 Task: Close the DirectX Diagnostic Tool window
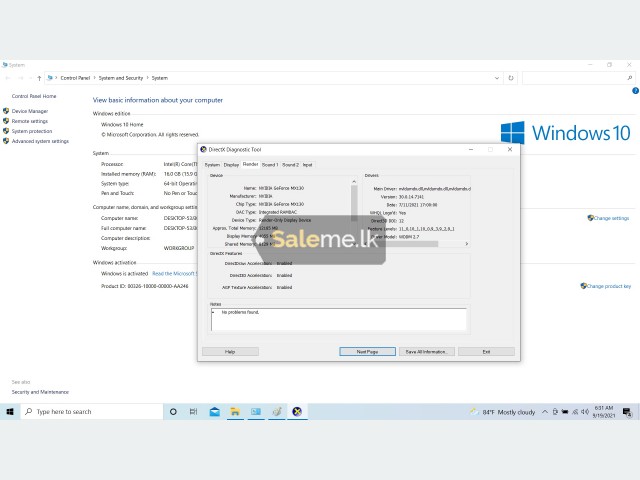510,149
